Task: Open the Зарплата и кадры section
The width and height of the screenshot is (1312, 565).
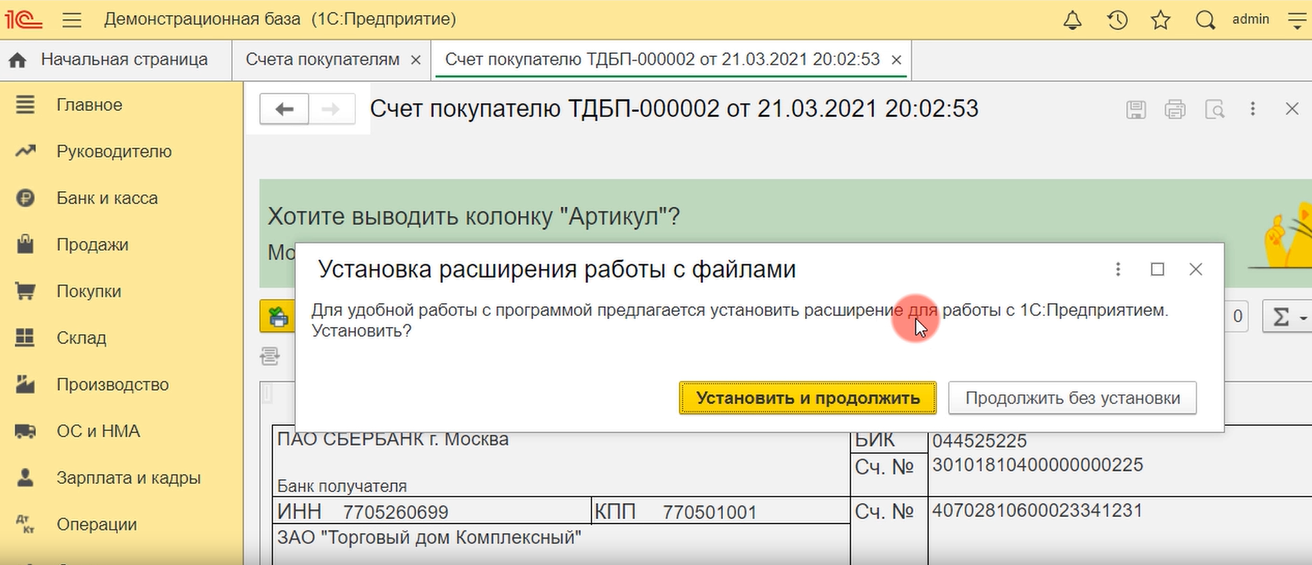Action: [x=128, y=478]
